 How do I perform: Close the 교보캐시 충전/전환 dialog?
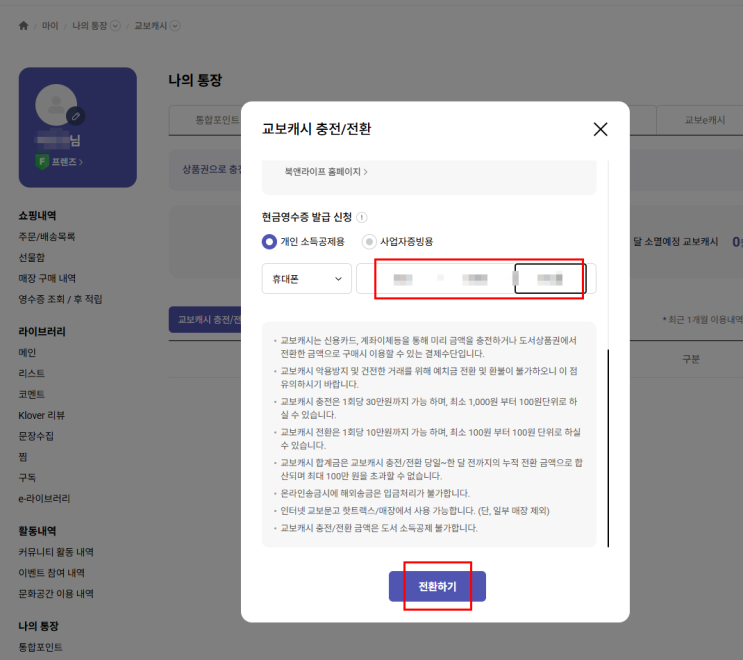pyautogui.click(x=600, y=129)
